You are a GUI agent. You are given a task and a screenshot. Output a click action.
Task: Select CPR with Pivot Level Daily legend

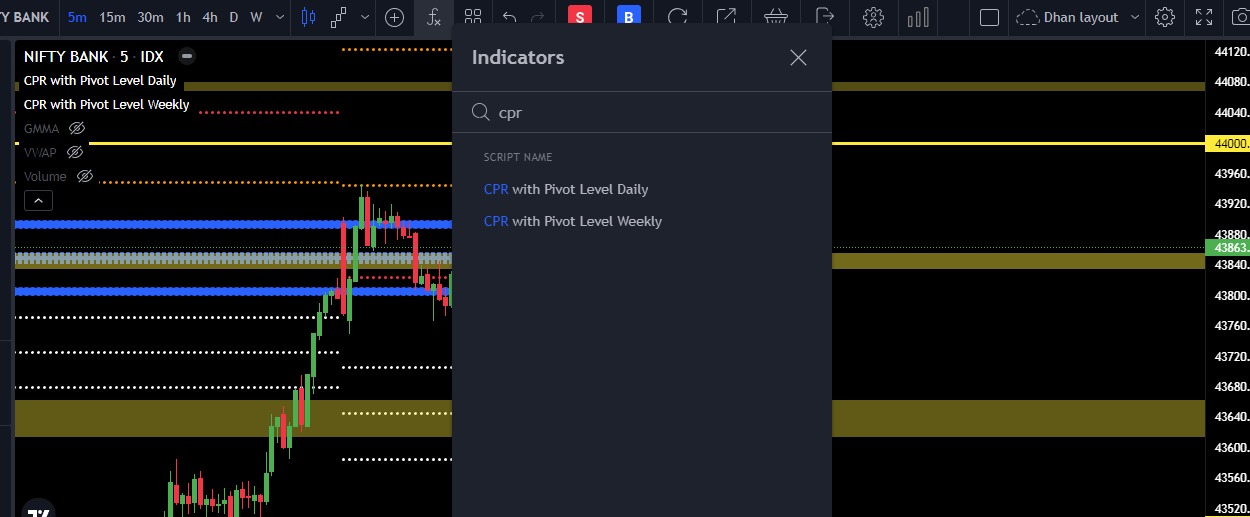[x=100, y=81]
